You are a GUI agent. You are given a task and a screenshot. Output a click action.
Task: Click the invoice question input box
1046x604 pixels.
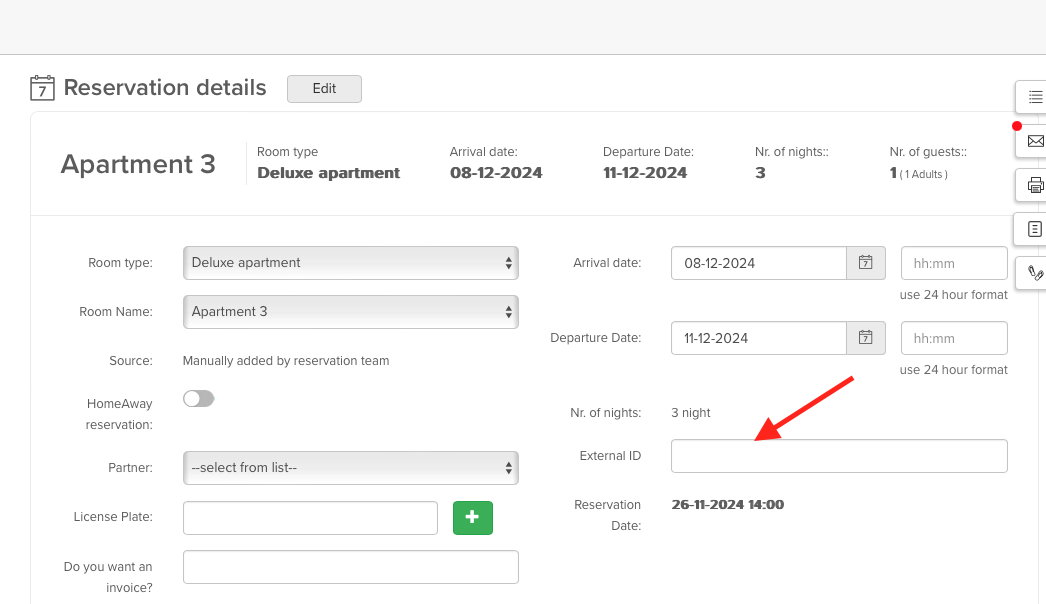[350, 566]
